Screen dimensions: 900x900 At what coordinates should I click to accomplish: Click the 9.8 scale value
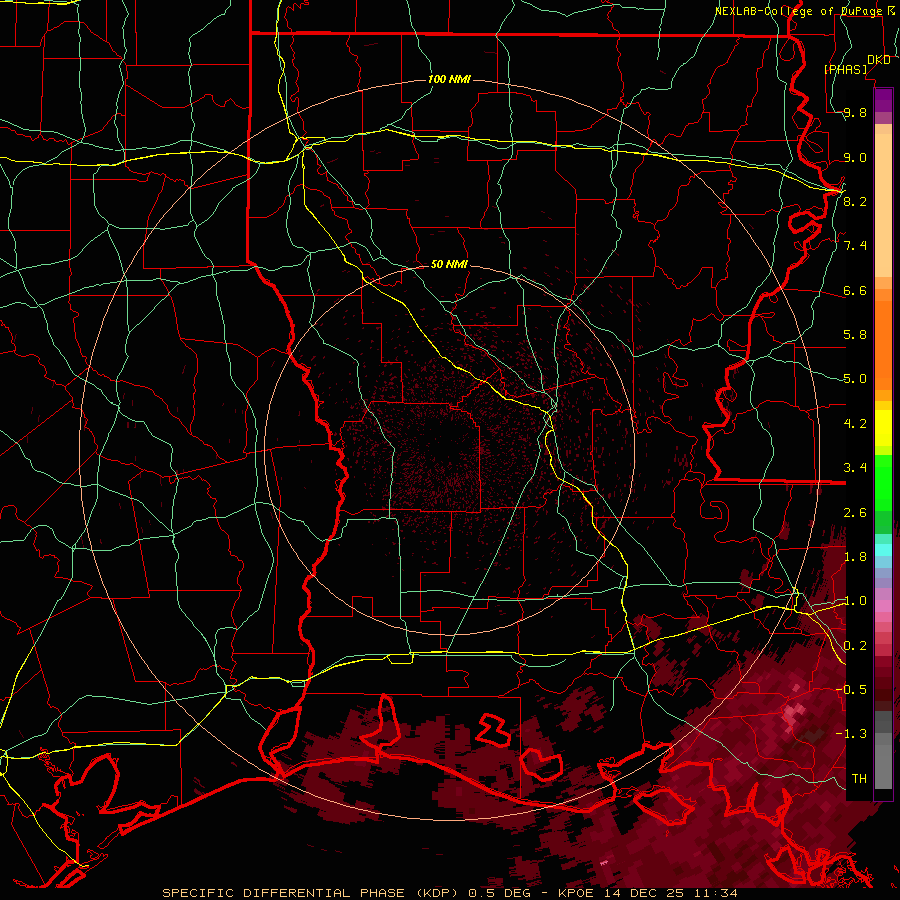pos(855,112)
